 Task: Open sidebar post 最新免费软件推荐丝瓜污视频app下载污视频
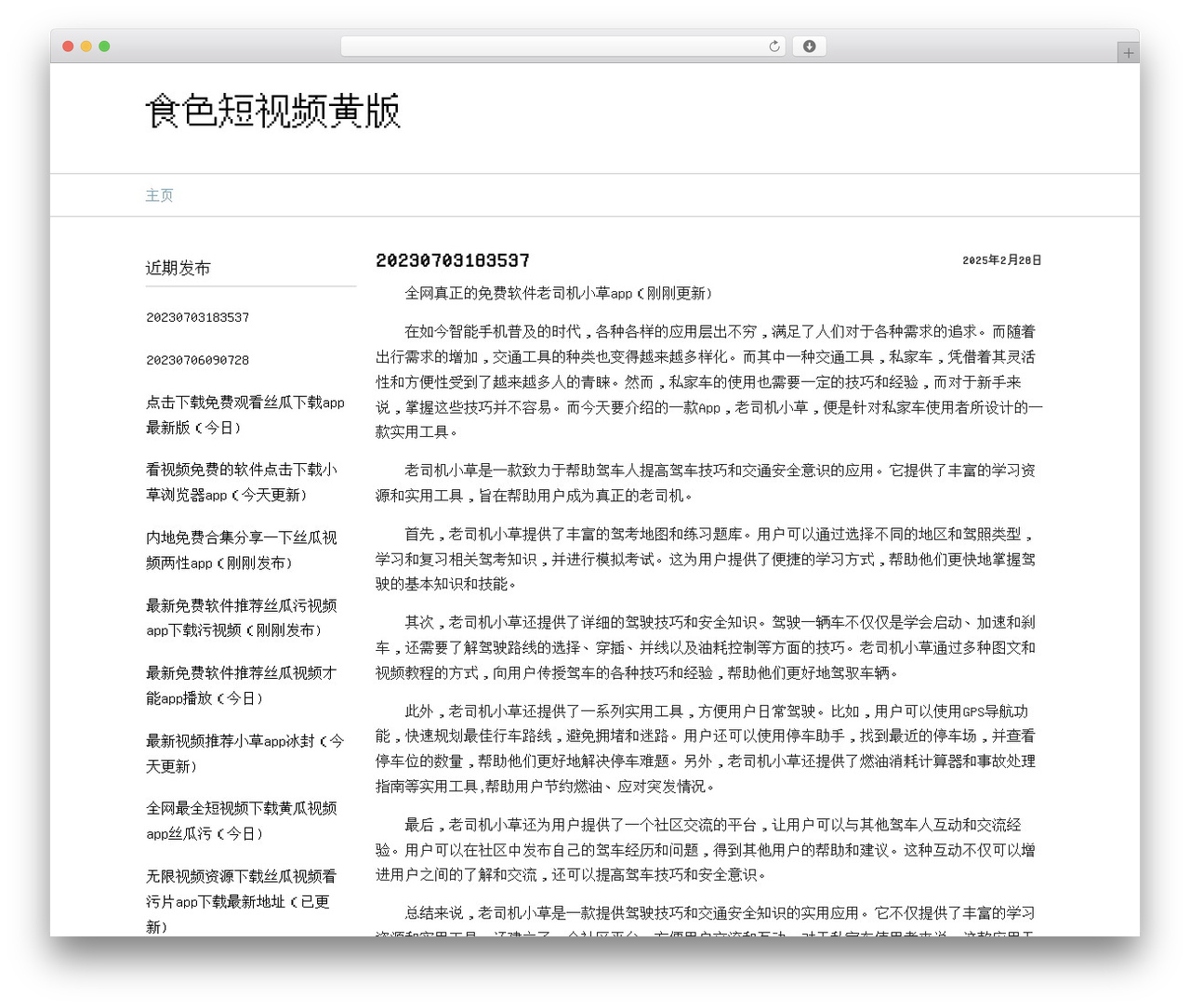(242, 617)
